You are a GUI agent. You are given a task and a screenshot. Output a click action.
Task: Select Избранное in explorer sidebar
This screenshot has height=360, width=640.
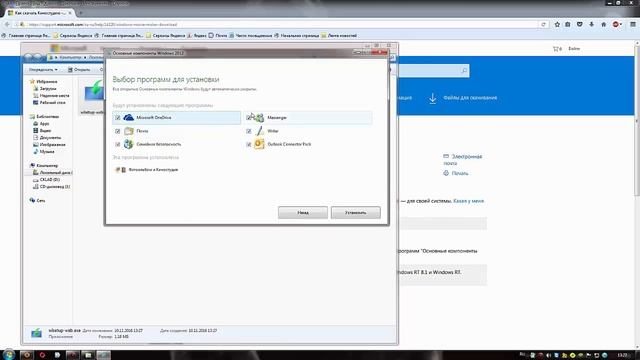[x=44, y=82]
